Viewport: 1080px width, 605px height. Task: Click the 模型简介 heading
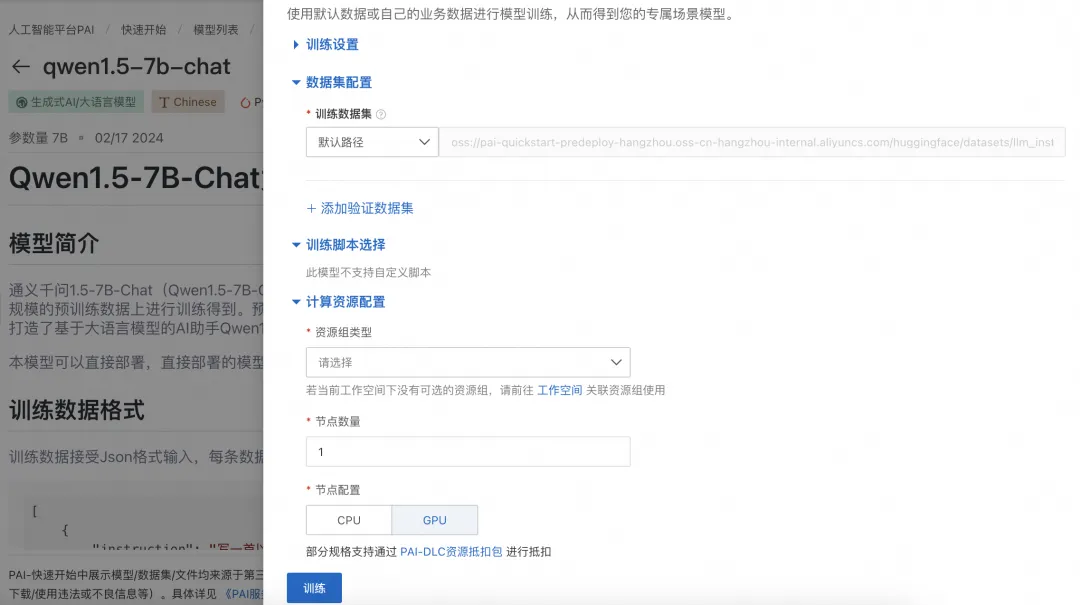point(54,243)
